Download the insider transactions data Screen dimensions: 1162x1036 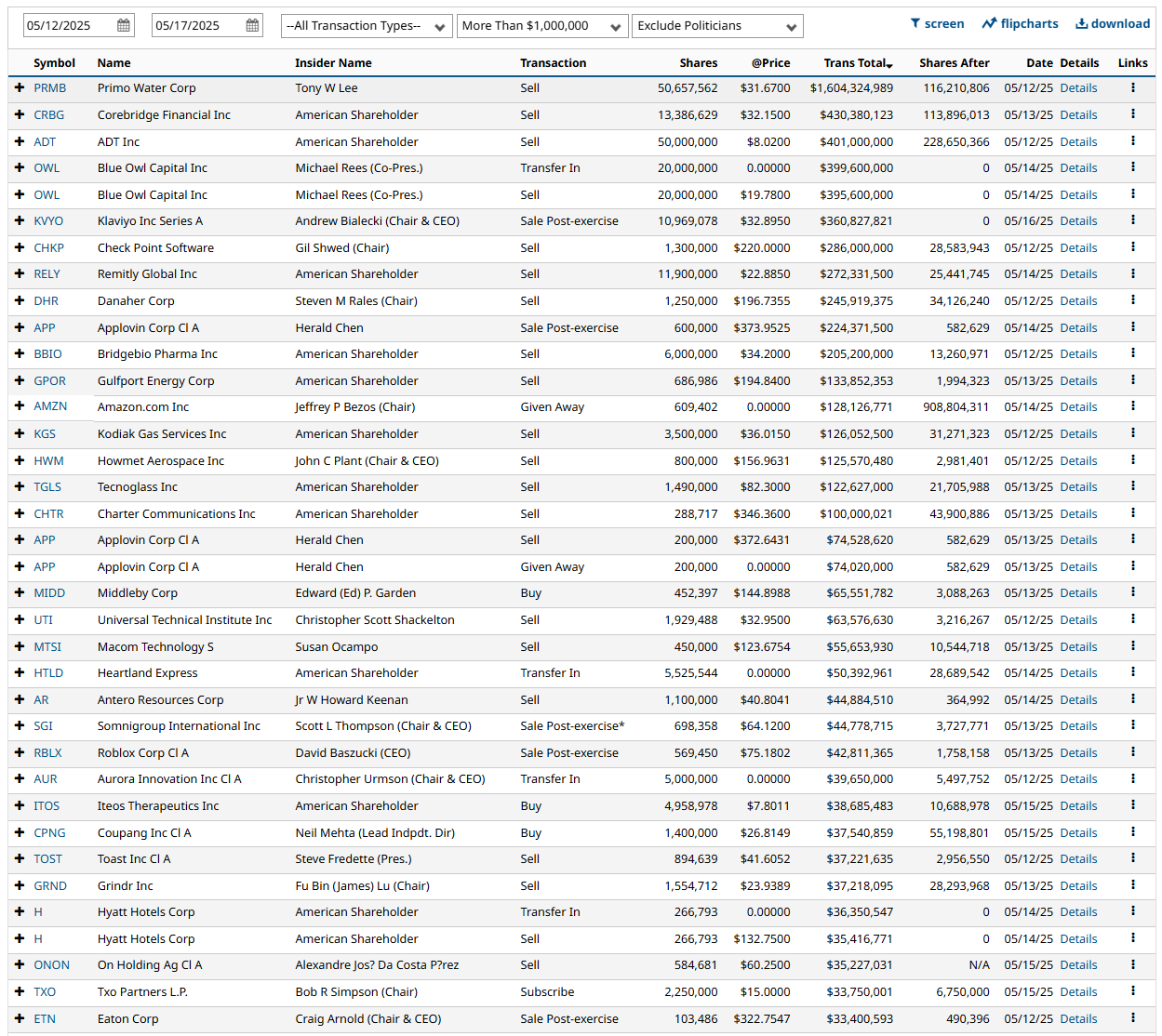coord(1113,23)
